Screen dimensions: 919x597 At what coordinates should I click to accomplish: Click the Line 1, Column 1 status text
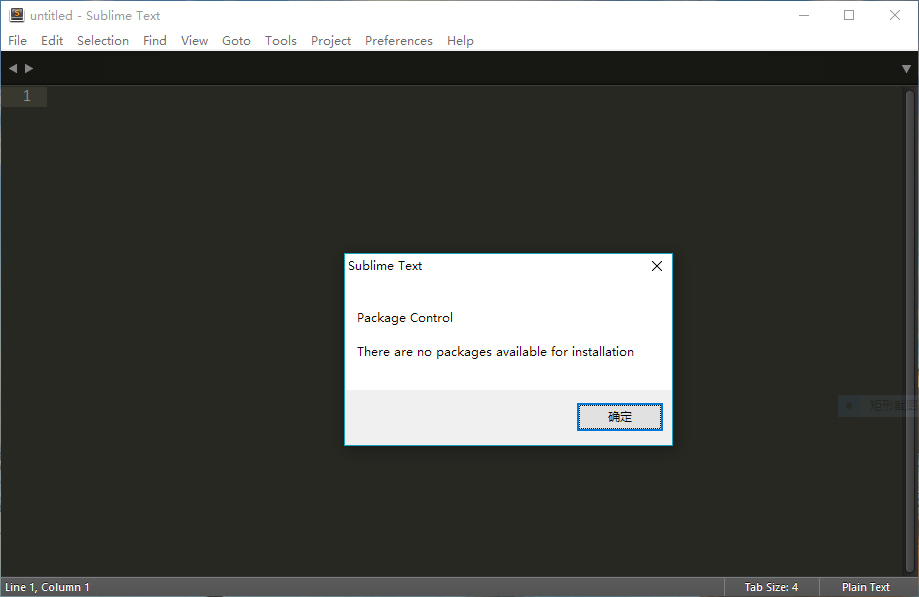(x=47, y=587)
